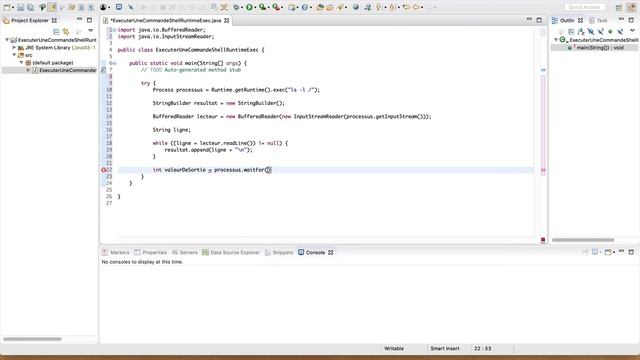Click the 'String ligne;' code line

(171, 130)
